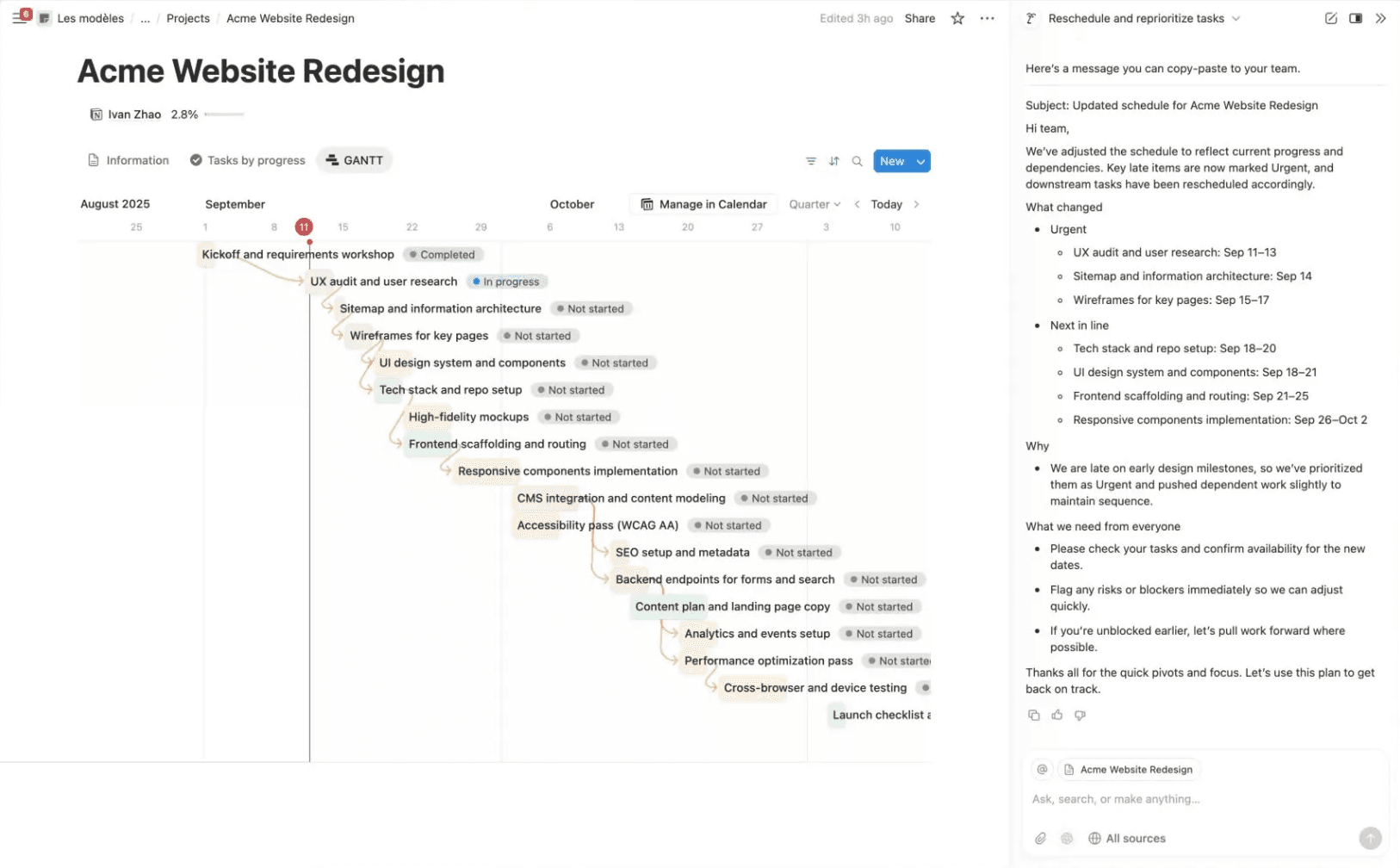Expand the Quarter timescale dropdown

(815, 204)
